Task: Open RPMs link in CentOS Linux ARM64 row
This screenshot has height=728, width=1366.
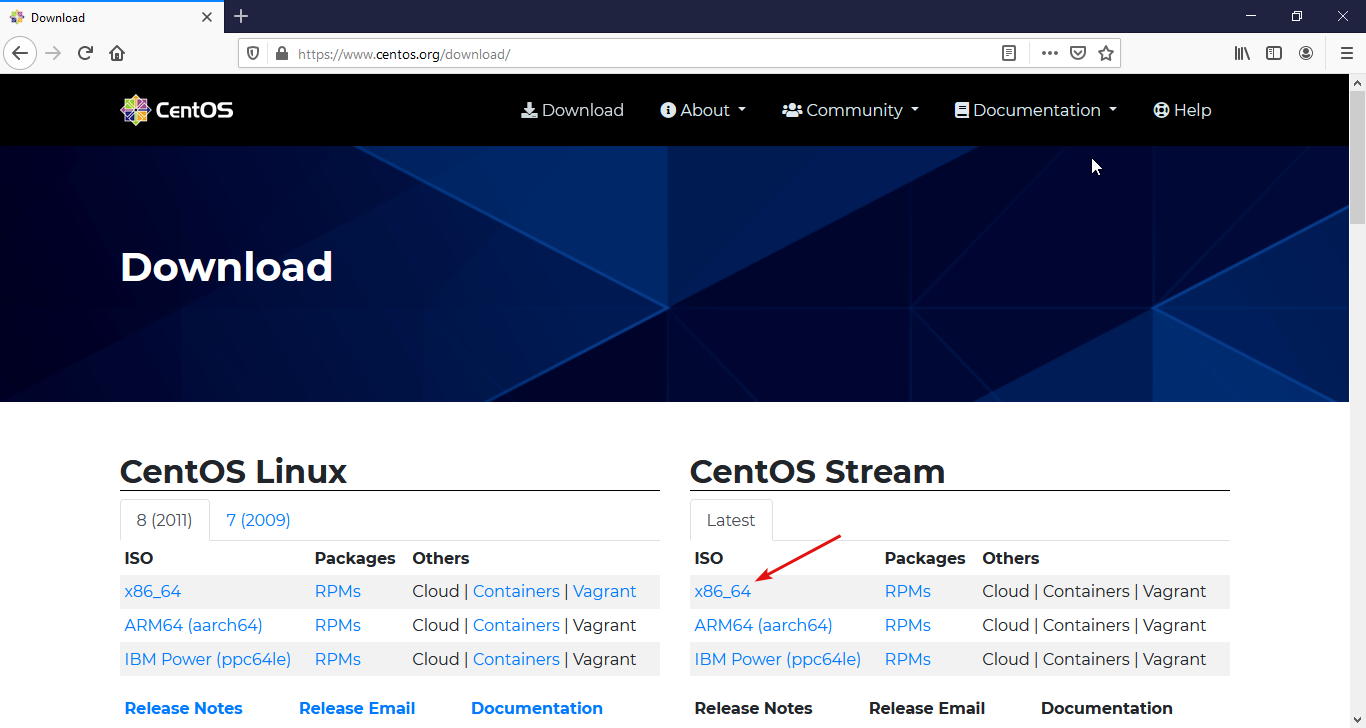Action: (338, 625)
